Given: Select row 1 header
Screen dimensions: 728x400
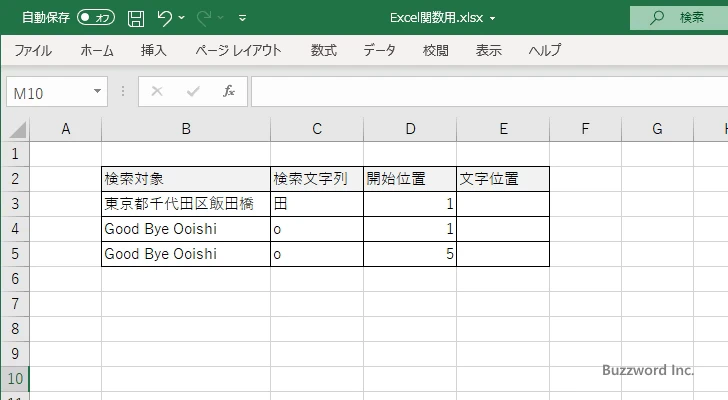Looking at the screenshot, I should [15, 154].
